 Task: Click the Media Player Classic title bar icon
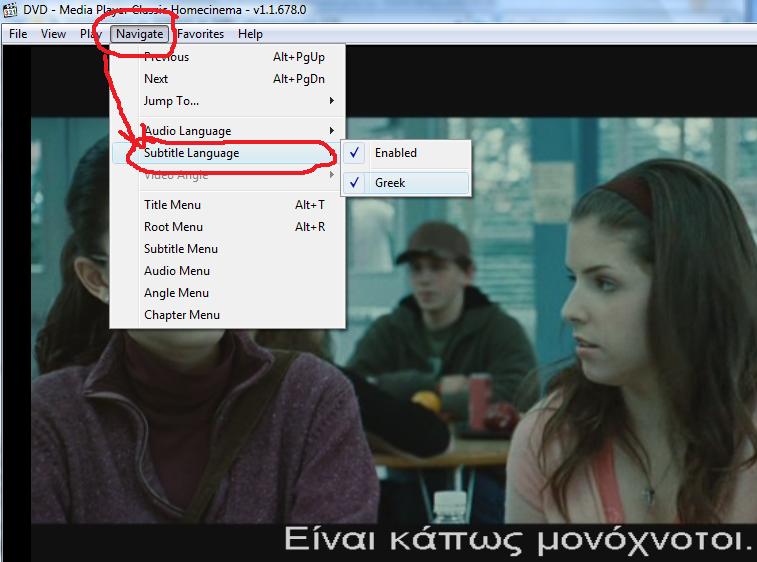click(x=10, y=9)
